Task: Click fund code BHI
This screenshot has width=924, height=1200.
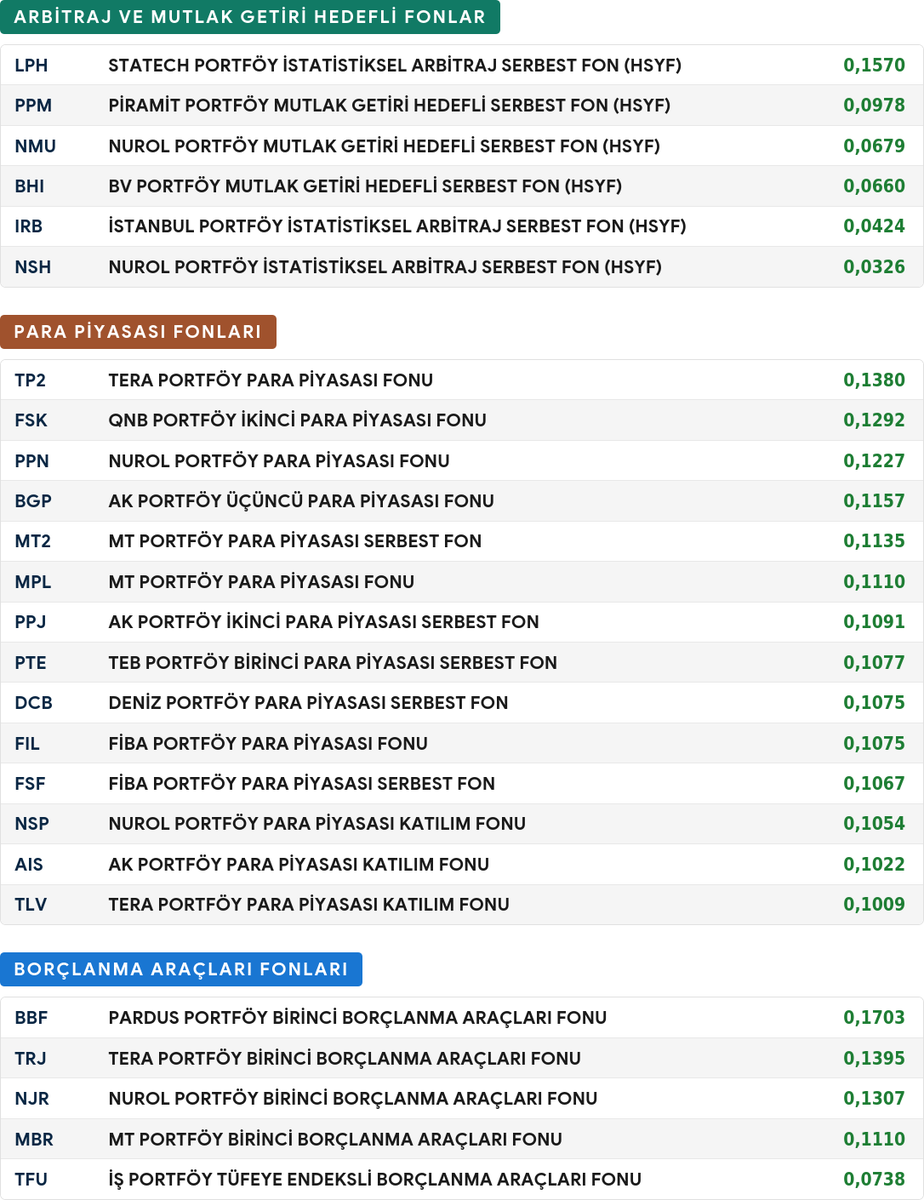Action: point(29,186)
